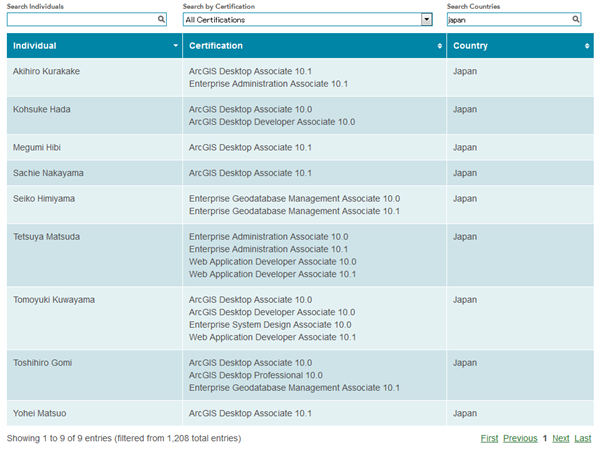The width and height of the screenshot is (600, 450).
Task: Click the Search Countries magnifier icon
Action: pos(576,19)
